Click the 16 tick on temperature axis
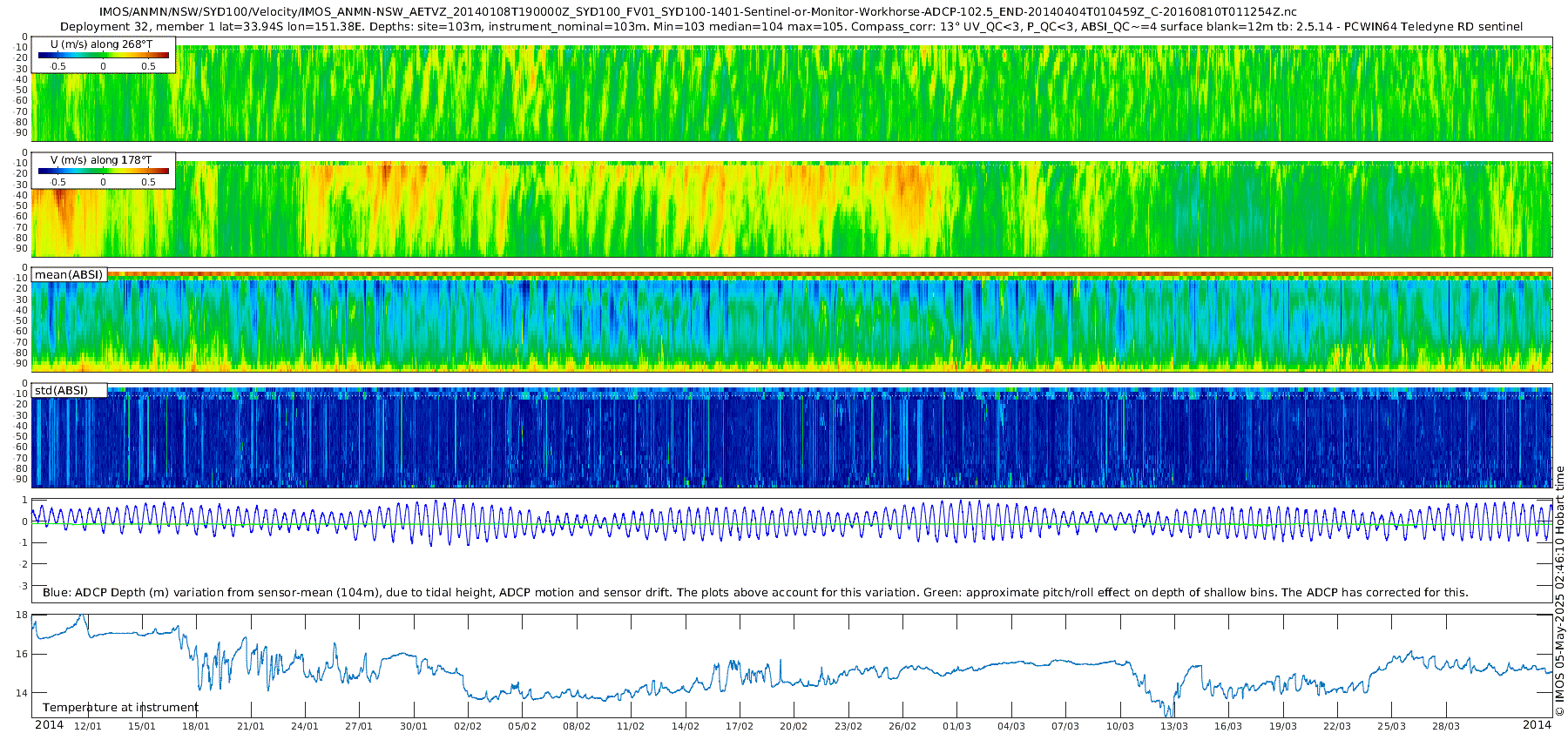Image resolution: width=1568 pixels, height=740 pixels. pyautogui.click(x=22, y=654)
